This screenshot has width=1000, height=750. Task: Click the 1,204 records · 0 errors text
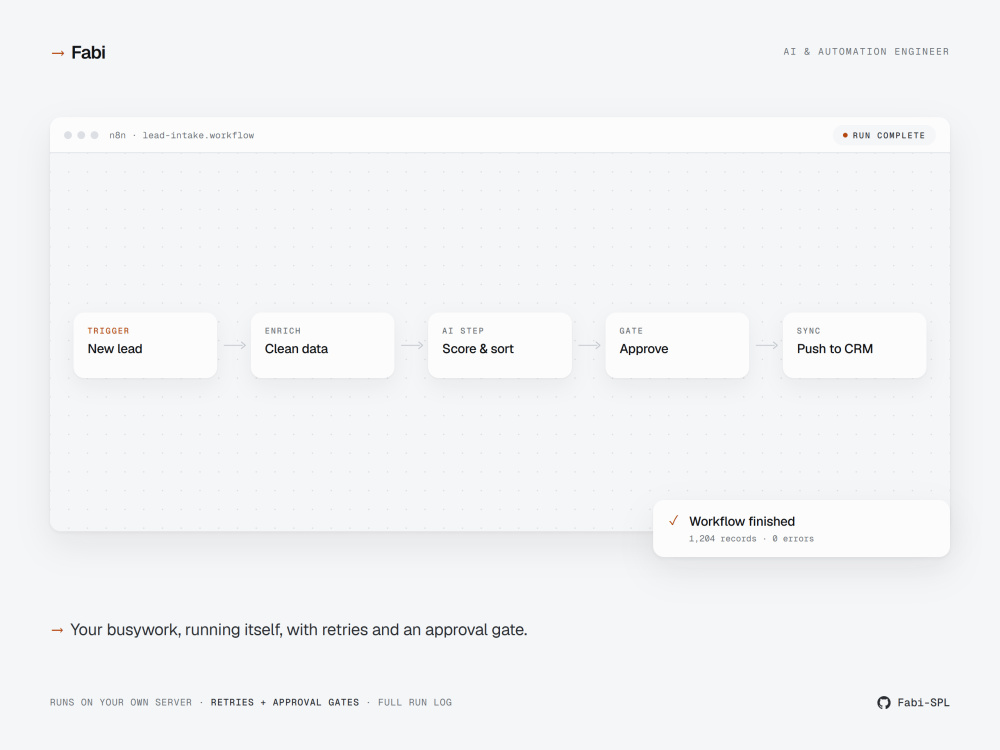coord(751,539)
